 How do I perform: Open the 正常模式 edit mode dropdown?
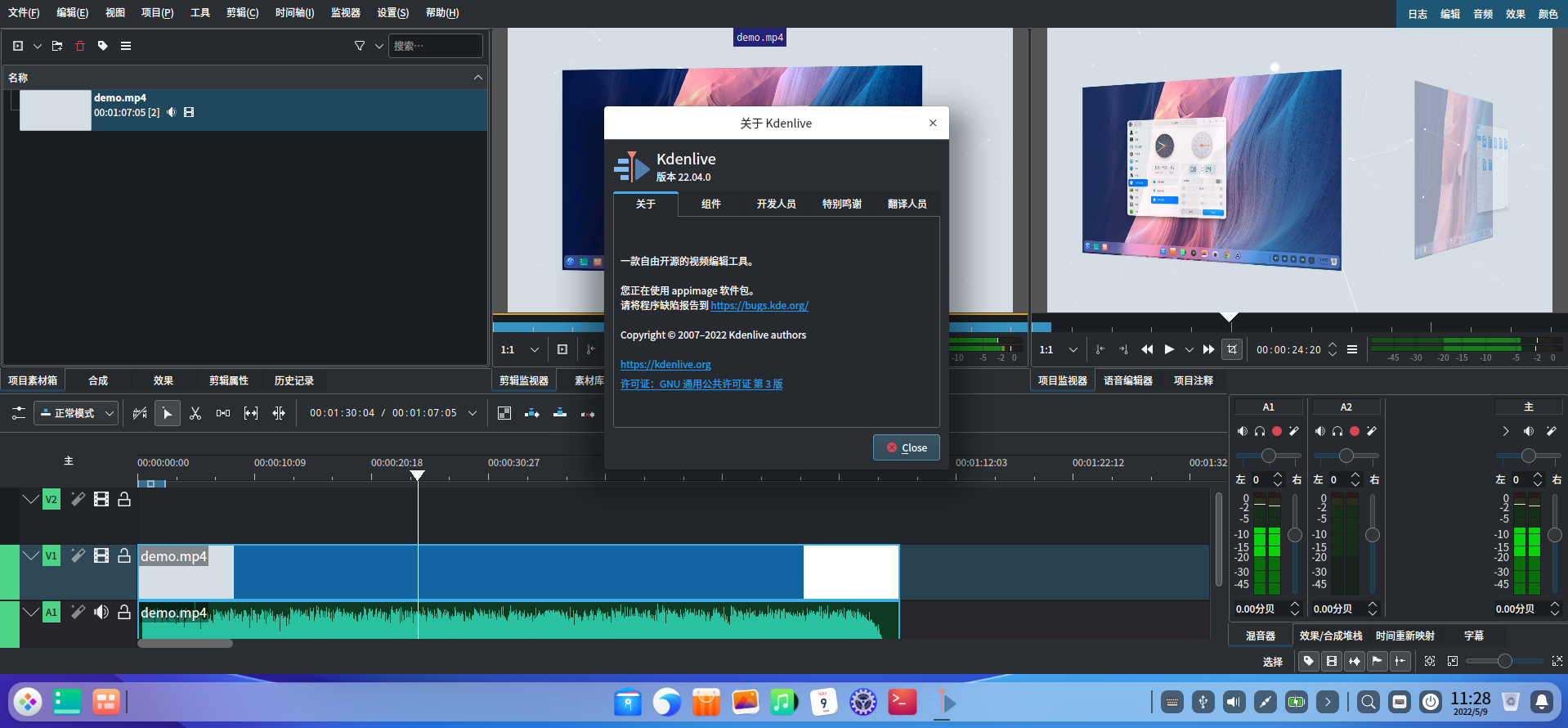76,413
